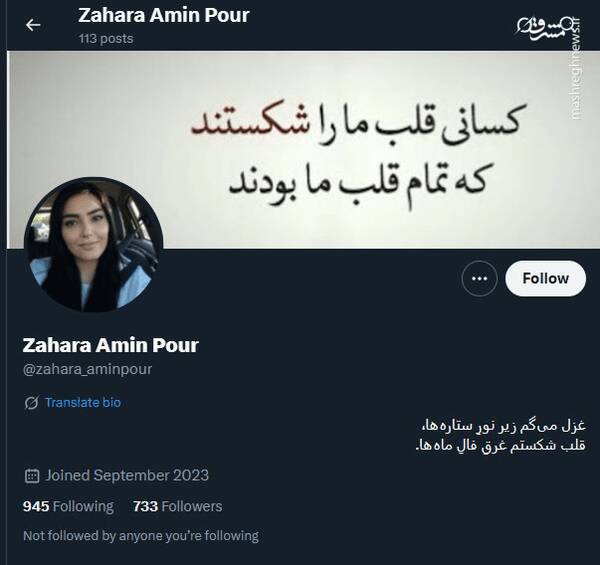Click the 113 posts count
The width and height of the screenshot is (600, 565).
(106, 39)
